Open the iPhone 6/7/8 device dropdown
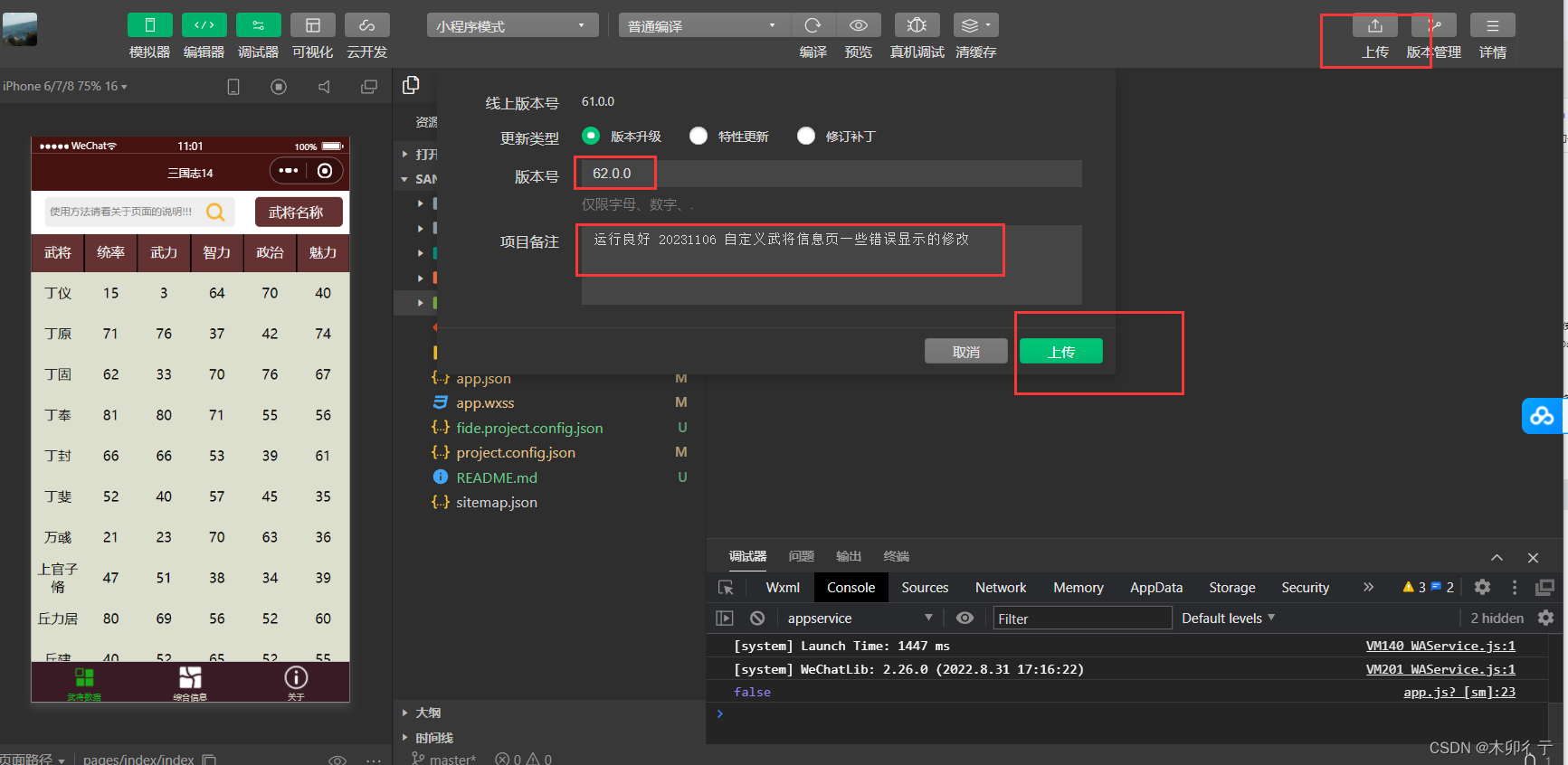This screenshot has width=1568, height=765. pos(65,87)
